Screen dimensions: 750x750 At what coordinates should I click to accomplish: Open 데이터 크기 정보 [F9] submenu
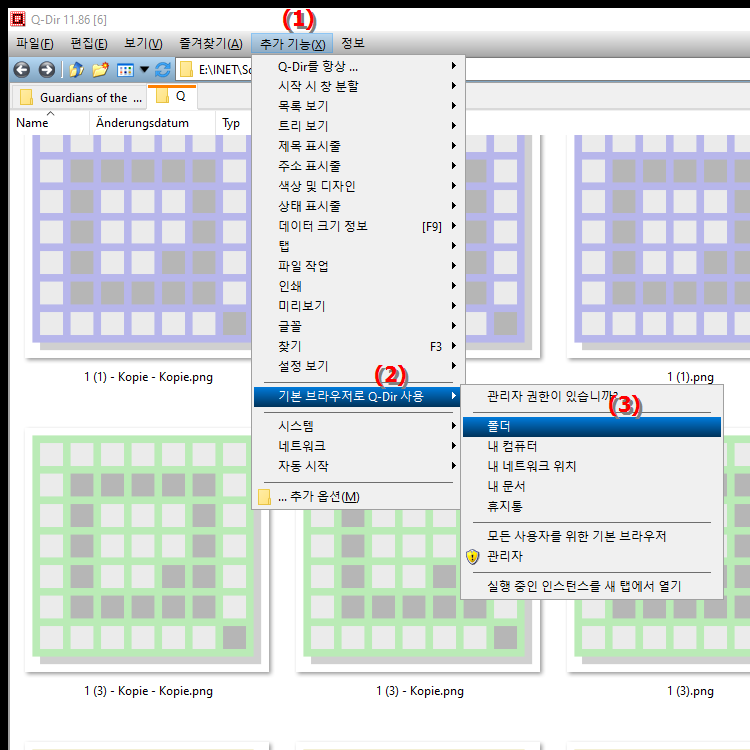click(x=357, y=226)
